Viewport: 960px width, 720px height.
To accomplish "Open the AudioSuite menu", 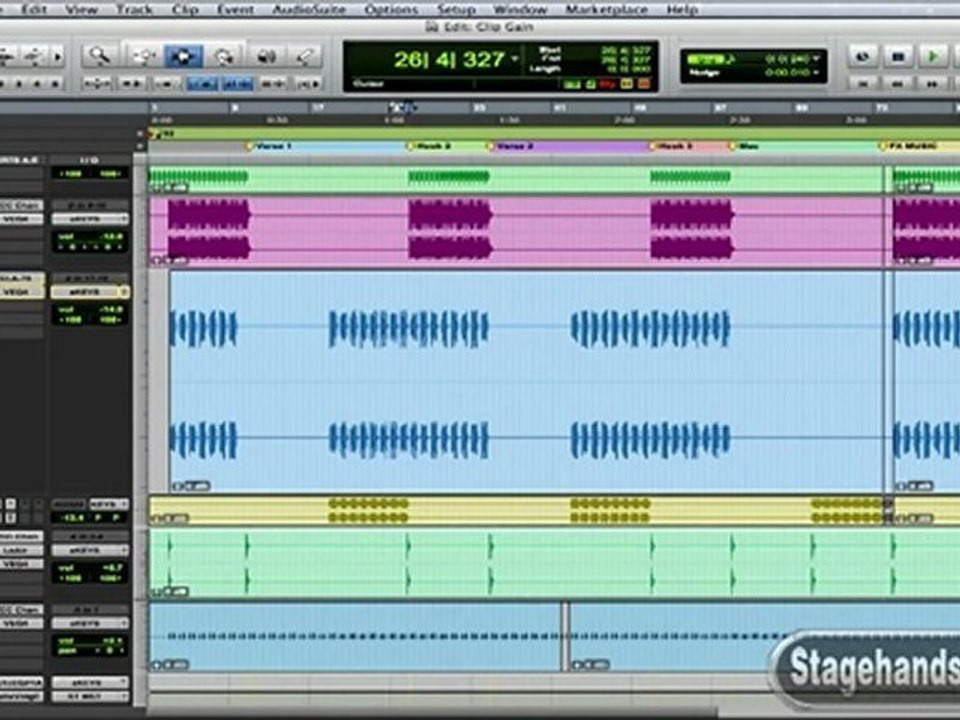I will coord(309,9).
